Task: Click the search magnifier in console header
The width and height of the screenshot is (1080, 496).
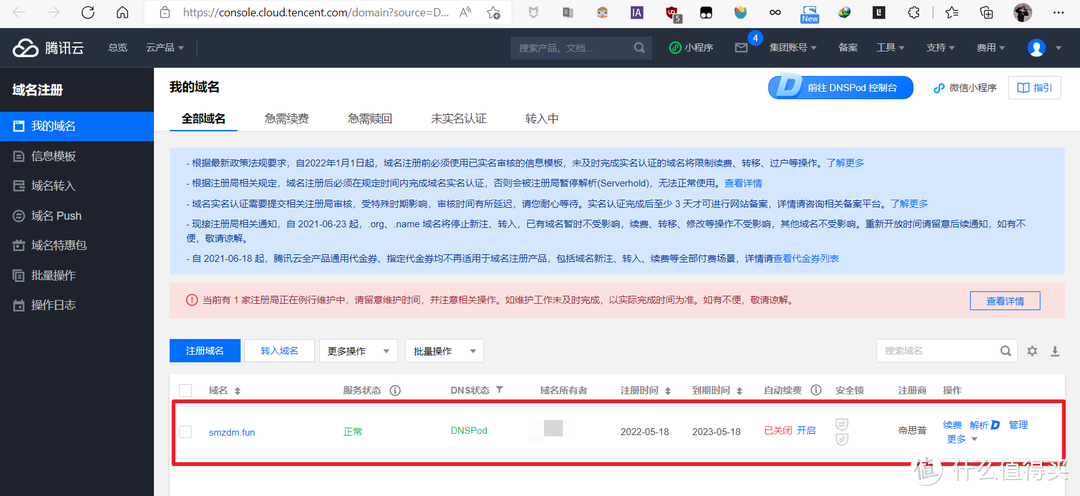Action: click(639, 48)
